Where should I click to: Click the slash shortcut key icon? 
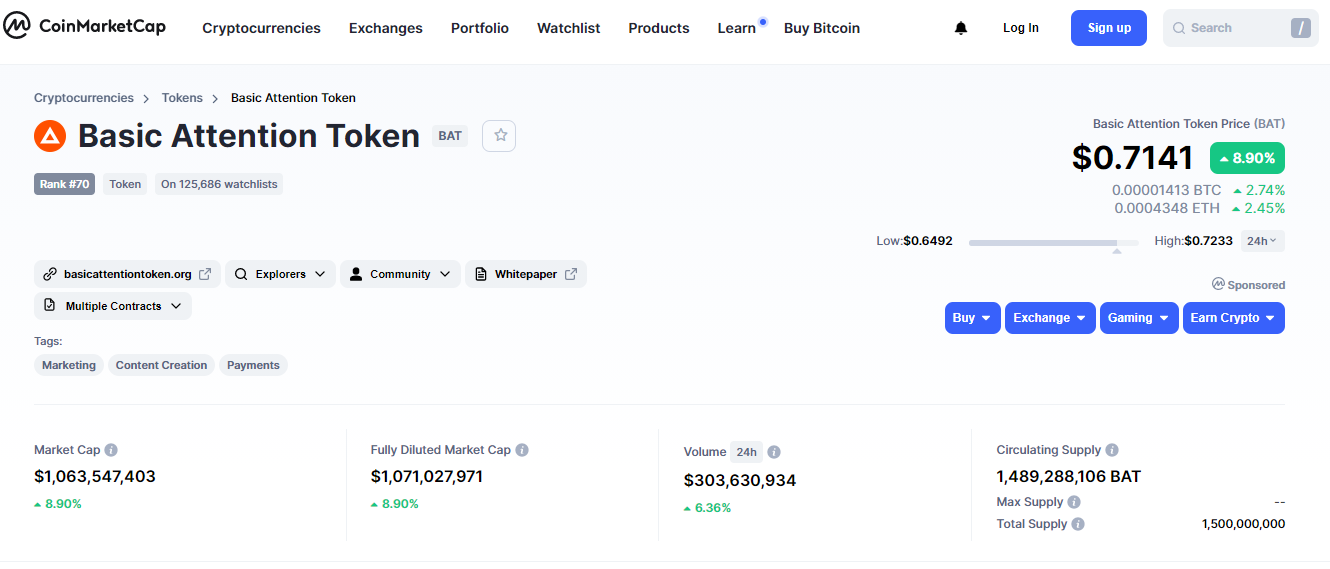click(x=1300, y=28)
